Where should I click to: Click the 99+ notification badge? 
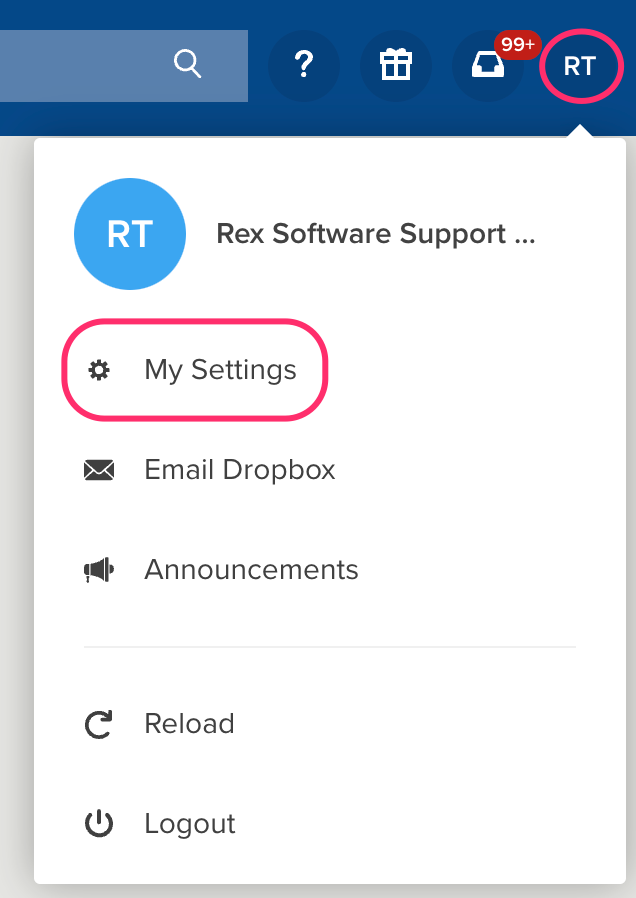[x=518, y=44]
